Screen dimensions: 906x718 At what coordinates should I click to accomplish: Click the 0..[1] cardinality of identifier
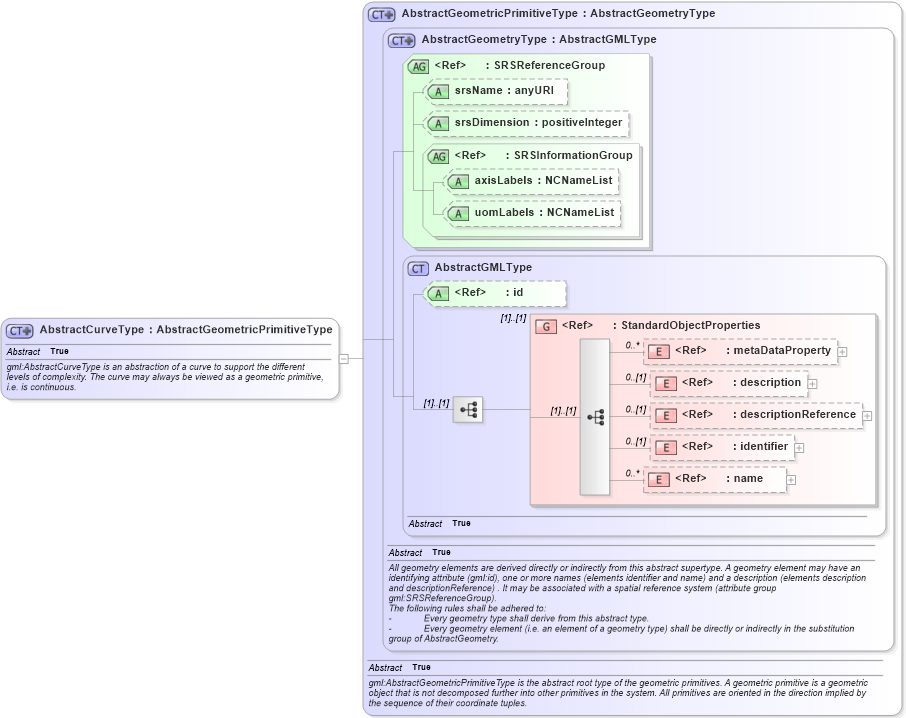point(636,441)
